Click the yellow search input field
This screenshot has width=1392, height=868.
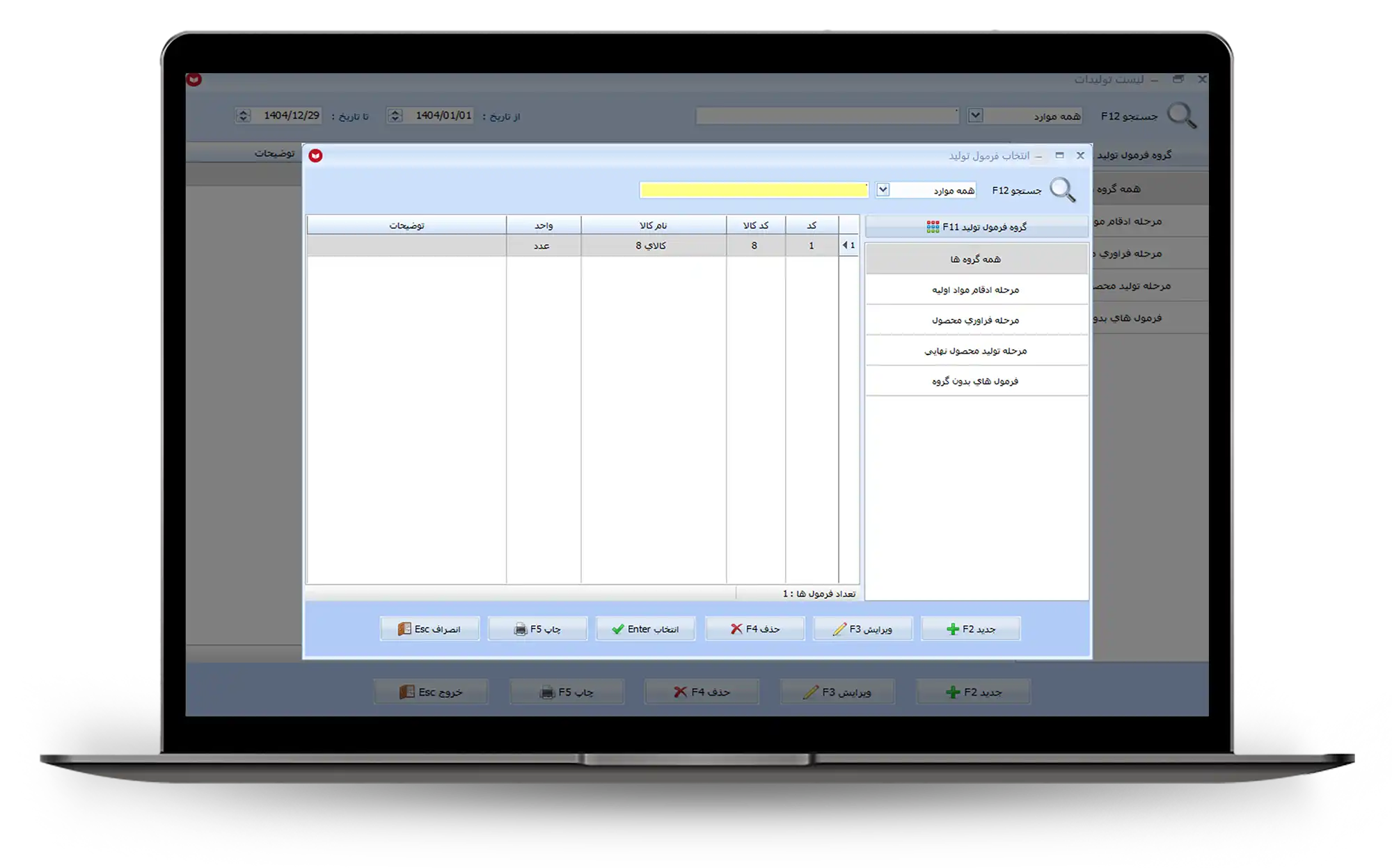[x=753, y=190]
